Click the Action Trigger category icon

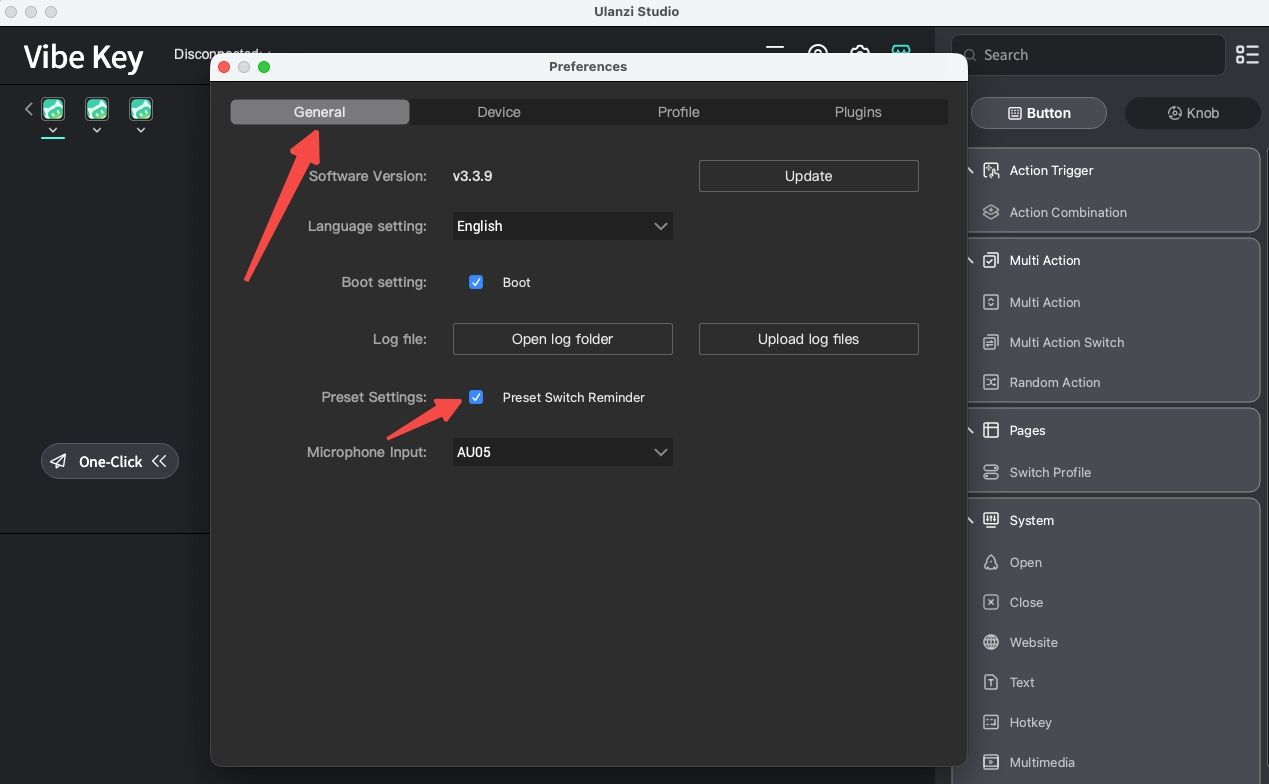point(991,171)
